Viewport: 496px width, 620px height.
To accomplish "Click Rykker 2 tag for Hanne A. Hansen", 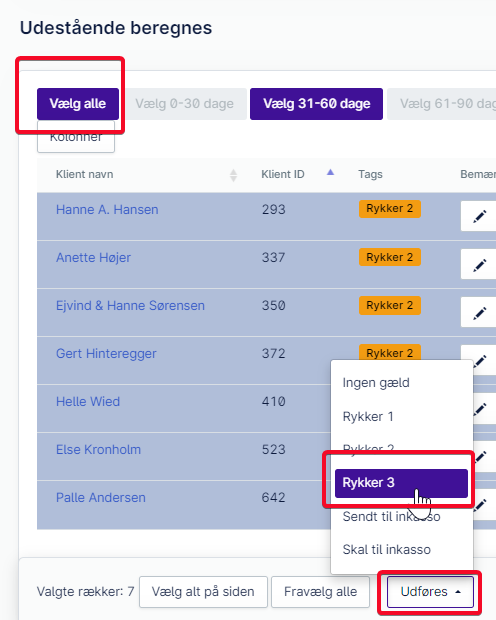I will 390,209.
